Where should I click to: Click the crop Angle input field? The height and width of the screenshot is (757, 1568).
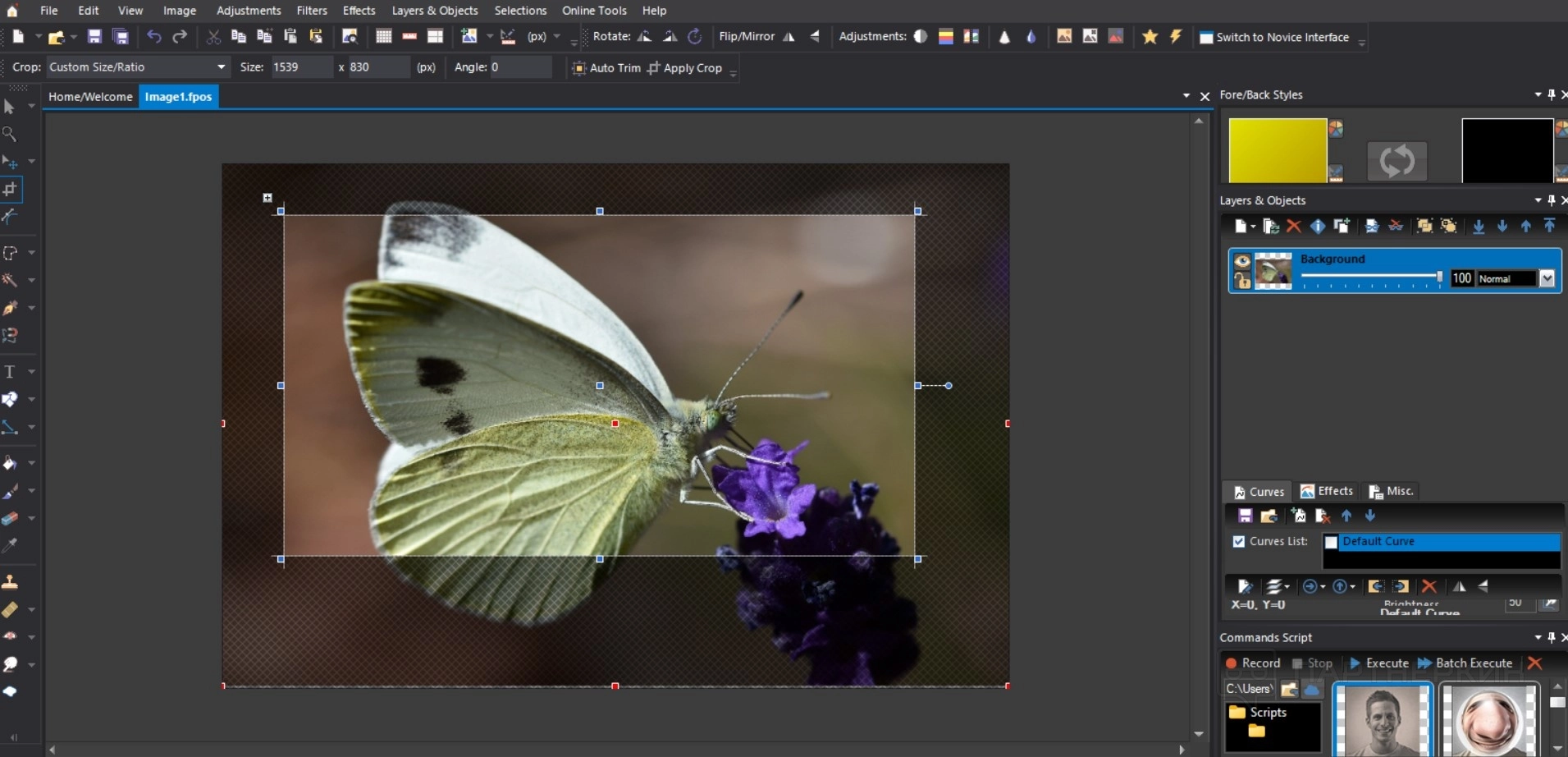pyautogui.click(x=520, y=67)
